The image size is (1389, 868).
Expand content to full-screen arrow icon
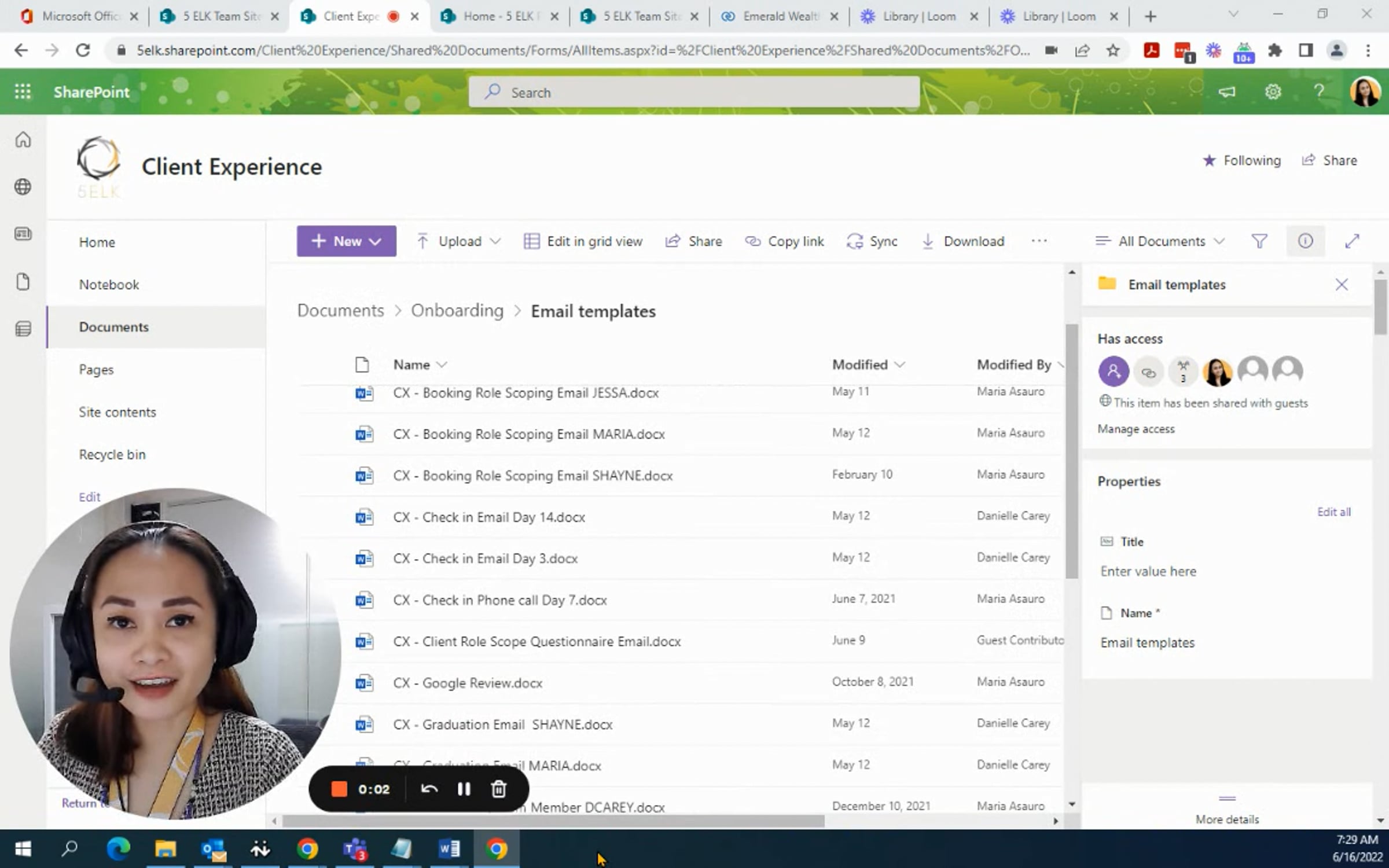click(x=1352, y=241)
